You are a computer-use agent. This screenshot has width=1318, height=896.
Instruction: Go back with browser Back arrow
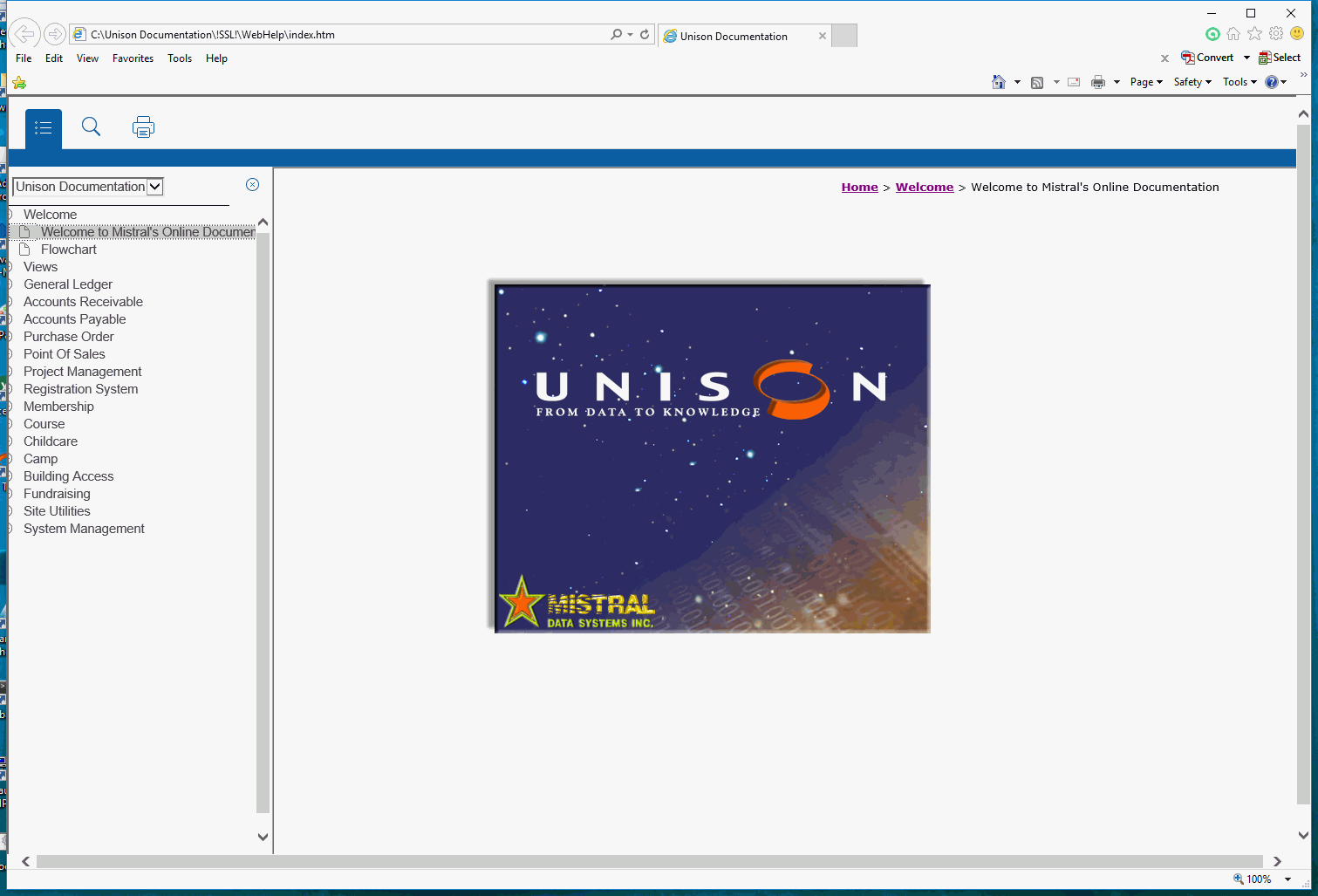coord(24,34)
